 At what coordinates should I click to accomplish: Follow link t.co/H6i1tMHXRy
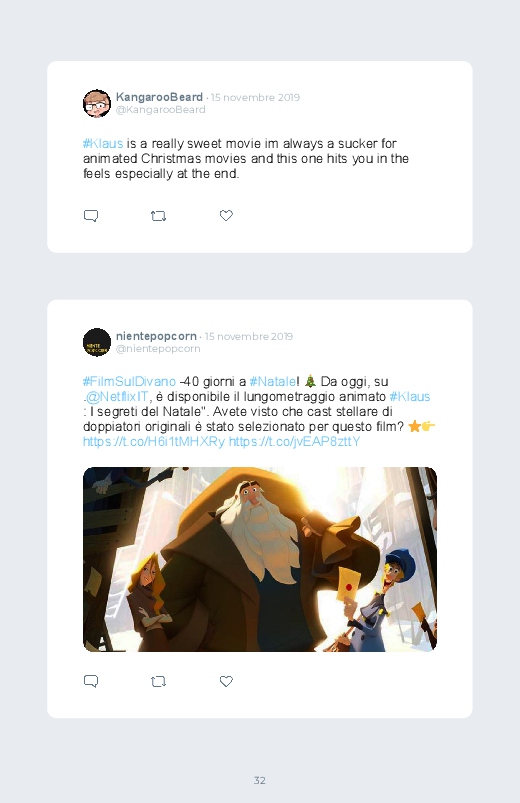pyautogui.click(x=154, y=441)
